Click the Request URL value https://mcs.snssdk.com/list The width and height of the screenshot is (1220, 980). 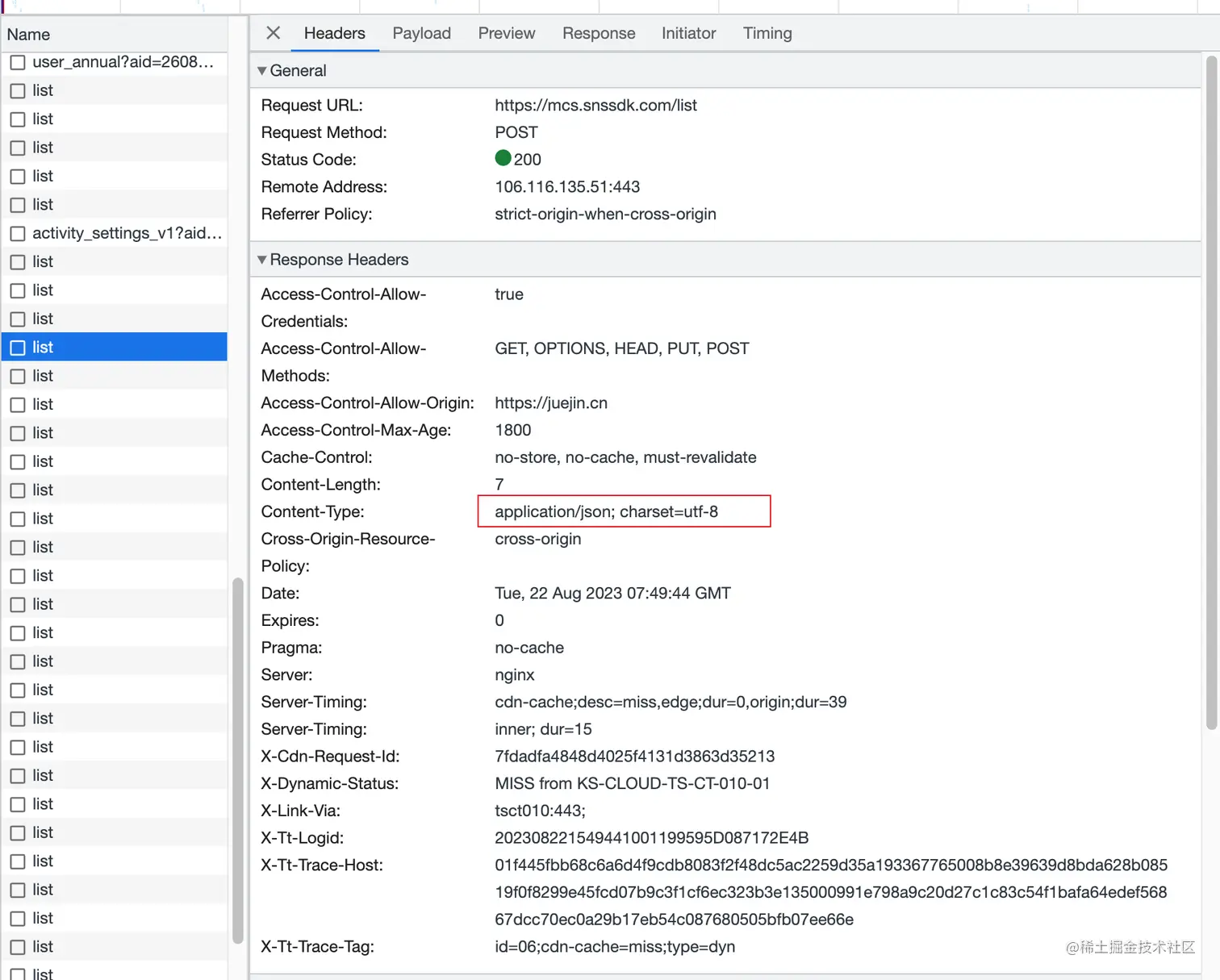[x=595, y=106]
